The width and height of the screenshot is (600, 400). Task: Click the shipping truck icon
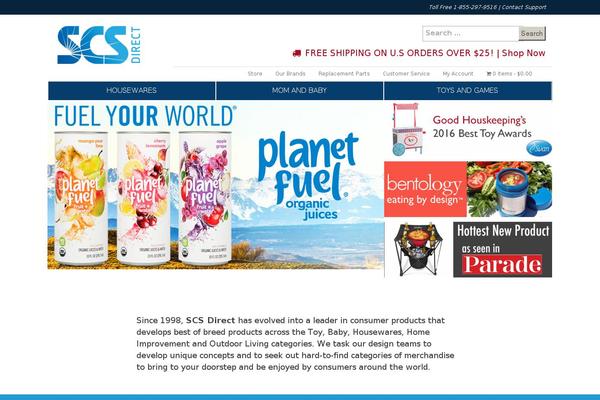click(297, 53)
